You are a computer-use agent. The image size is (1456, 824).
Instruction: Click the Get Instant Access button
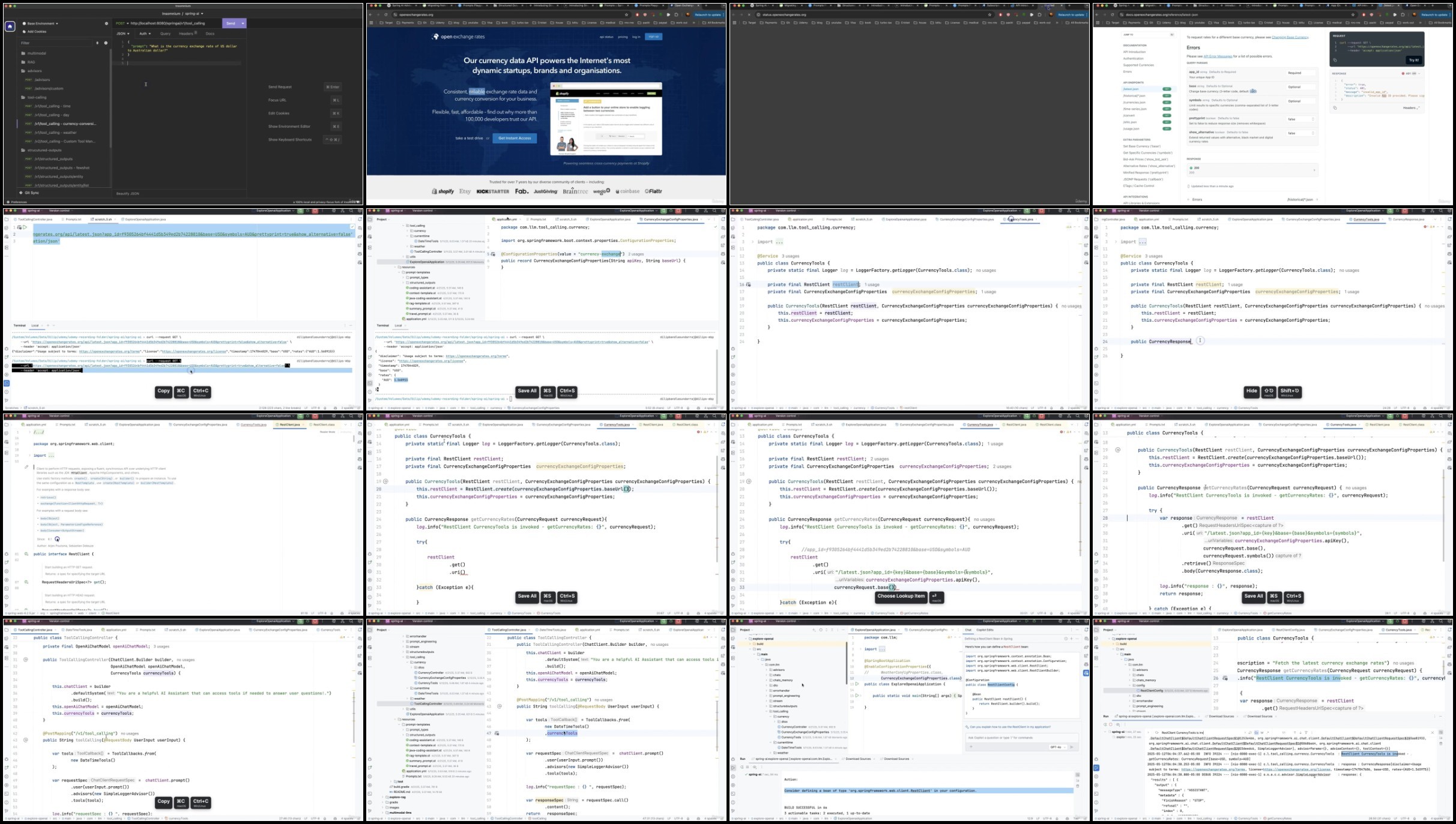click(515, 138)
